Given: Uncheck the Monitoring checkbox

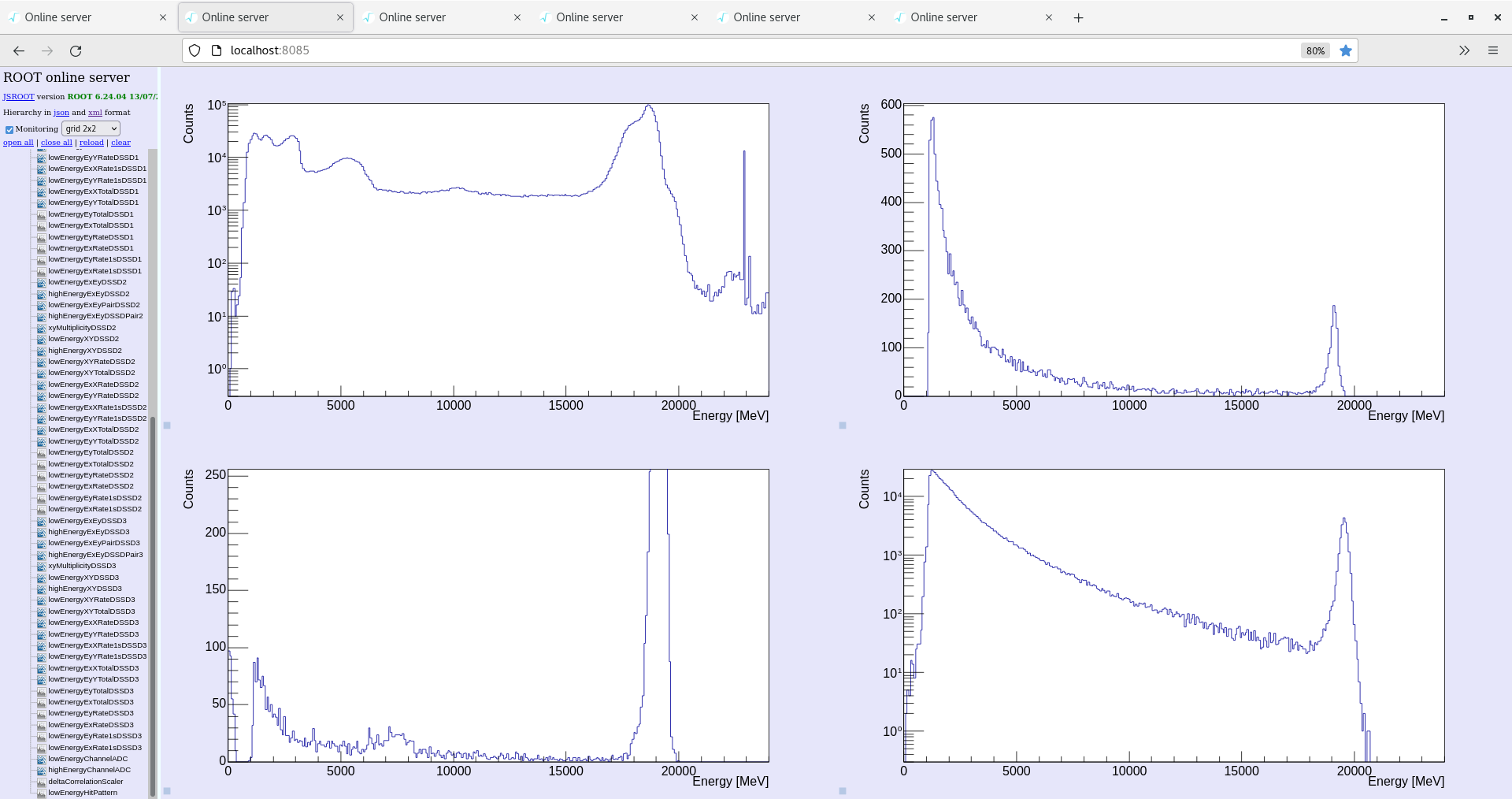Looking at the screenshot, I should [x=9, y=129].
